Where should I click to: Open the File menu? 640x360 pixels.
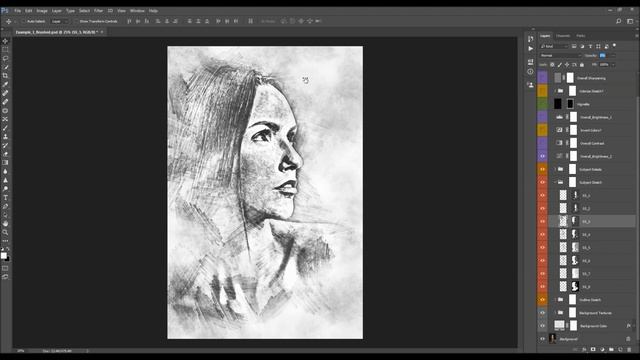18,11
